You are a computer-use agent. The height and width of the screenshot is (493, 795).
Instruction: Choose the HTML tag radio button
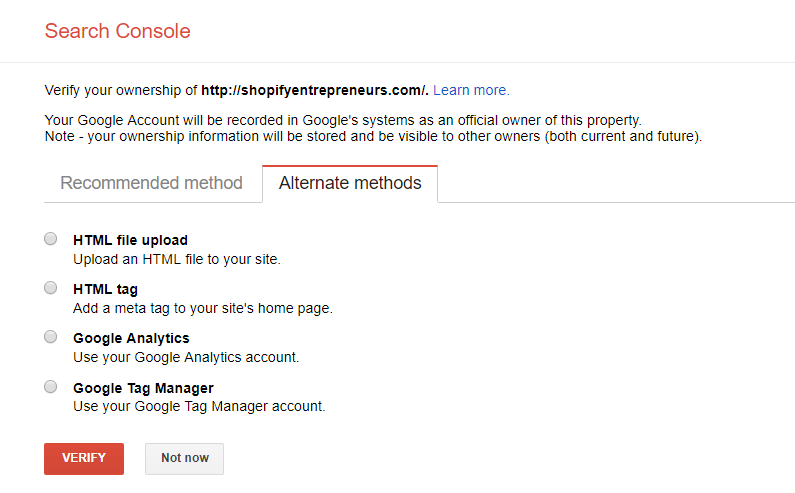click(51, 288)
